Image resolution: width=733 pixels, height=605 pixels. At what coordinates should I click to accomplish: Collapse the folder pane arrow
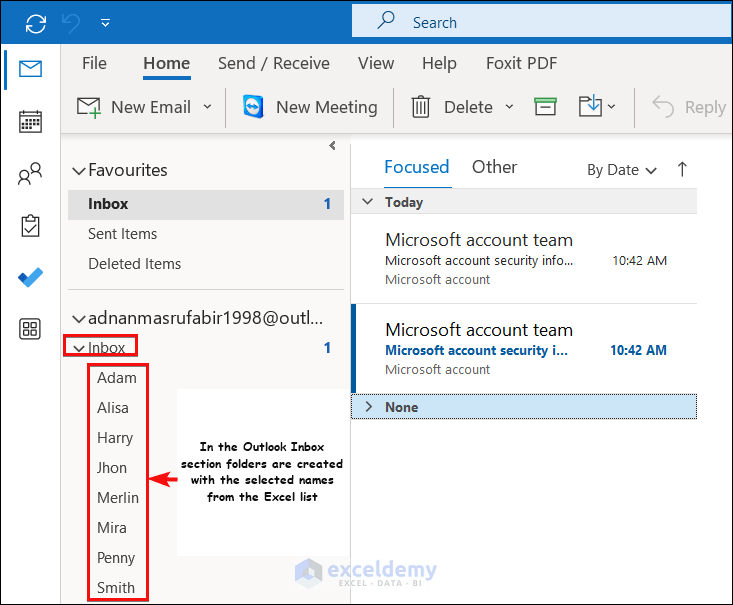pyautogui.click(x=332, y=145)
